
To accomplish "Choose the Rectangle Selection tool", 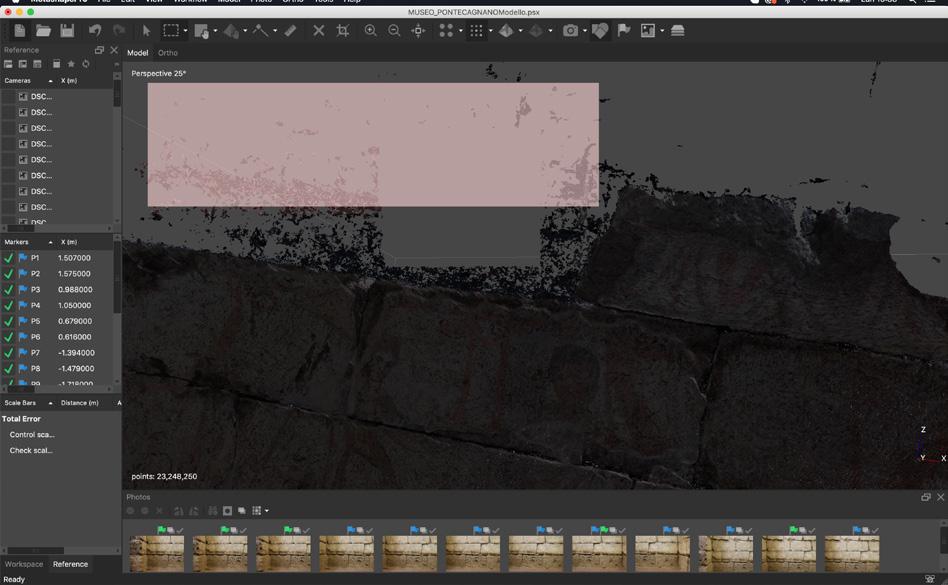I will coord(171,31).
